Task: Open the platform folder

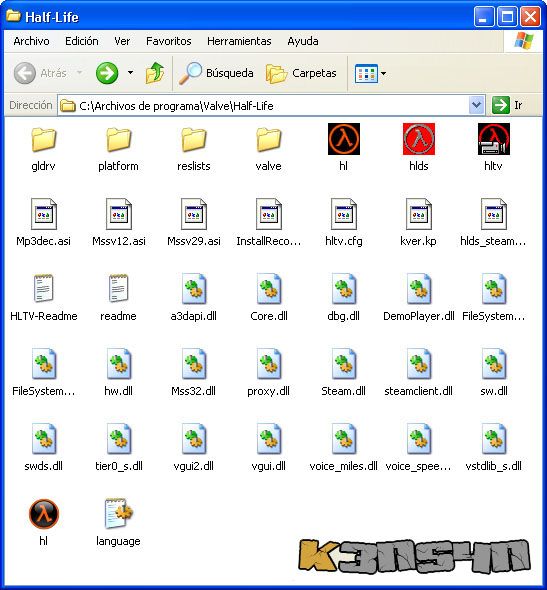Action: click(119, 140)
